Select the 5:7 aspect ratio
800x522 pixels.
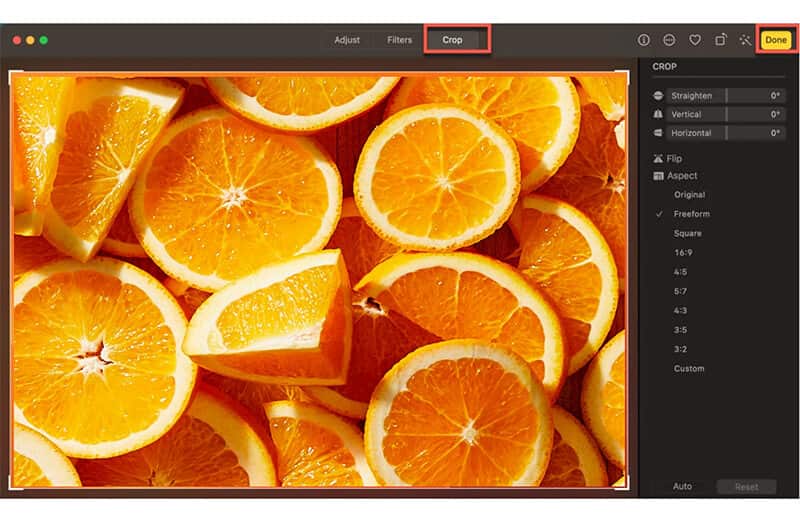coord(680,291)
